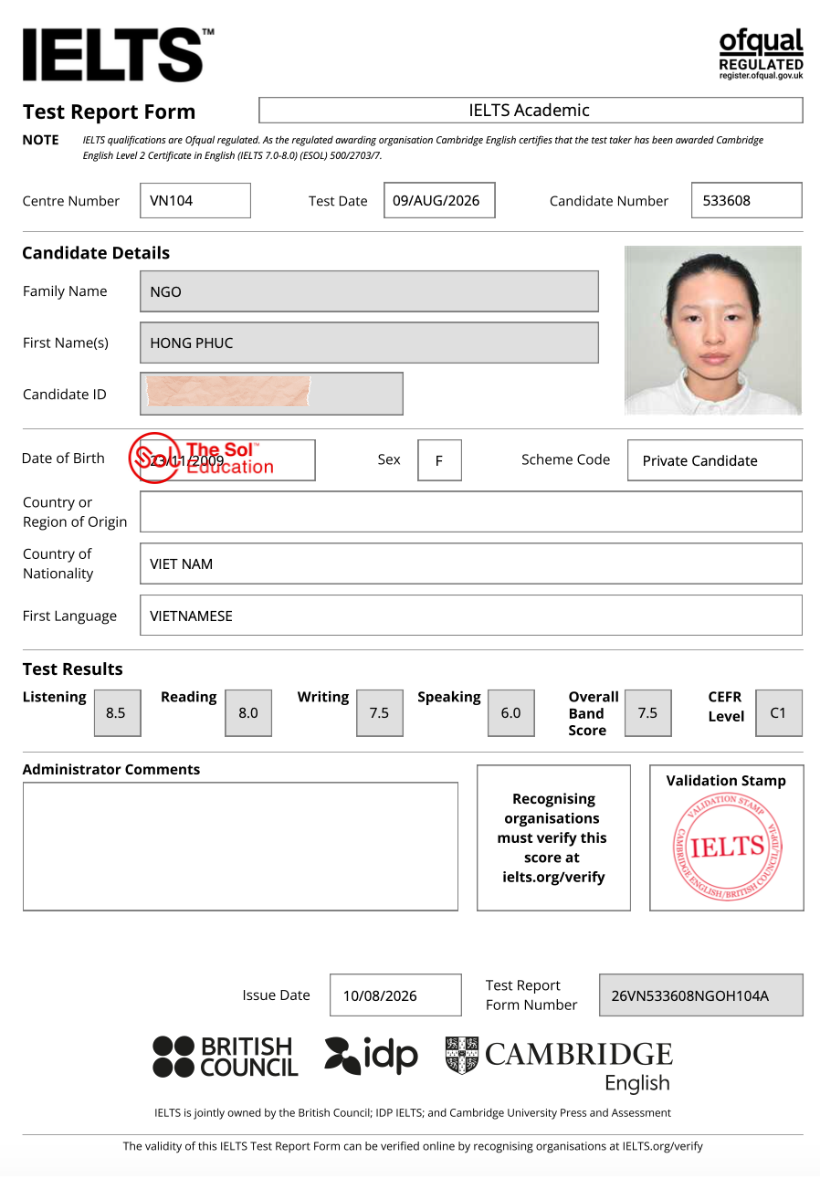Click the Candidate ID label
The width and height of the screenshot is (820, 1180).
65,394
